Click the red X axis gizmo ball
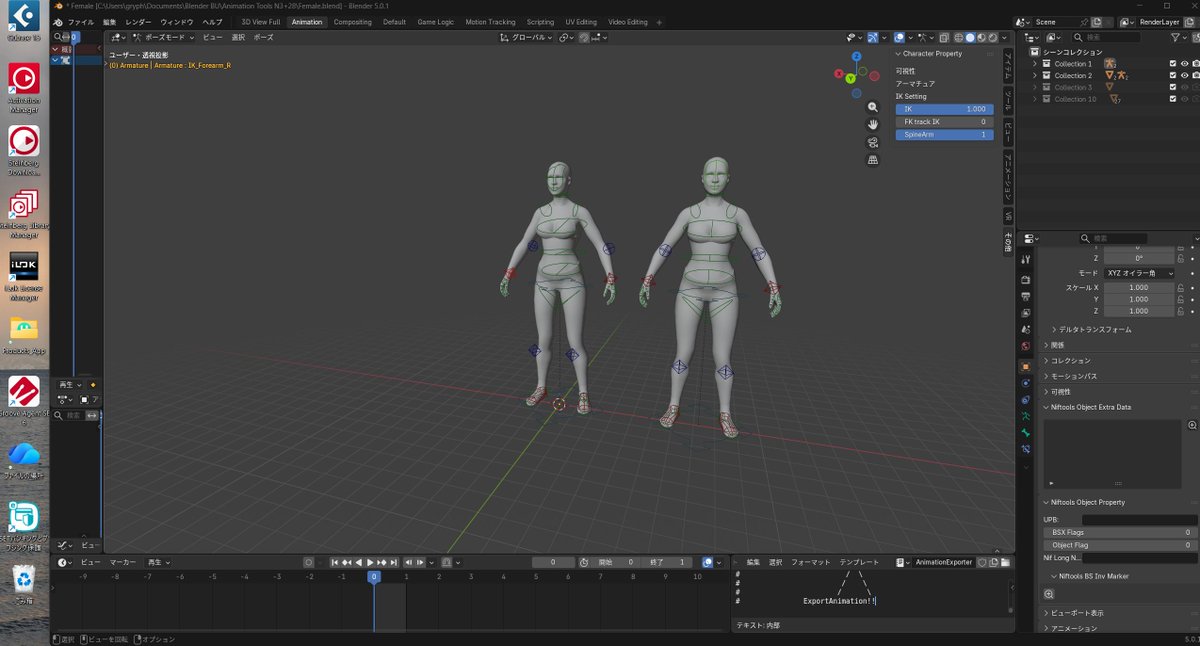Screen dimensions: 1200x646 (x=840, y=73)
